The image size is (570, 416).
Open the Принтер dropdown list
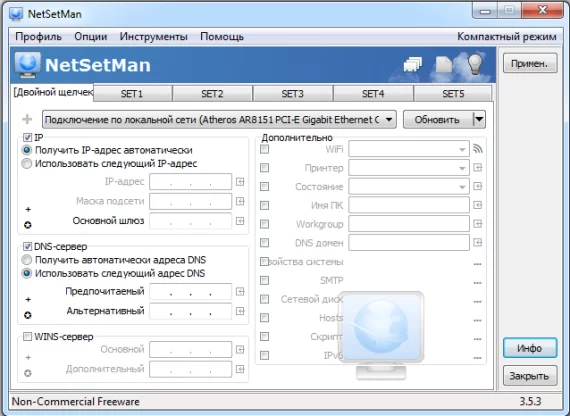click(x=462, y=168)
